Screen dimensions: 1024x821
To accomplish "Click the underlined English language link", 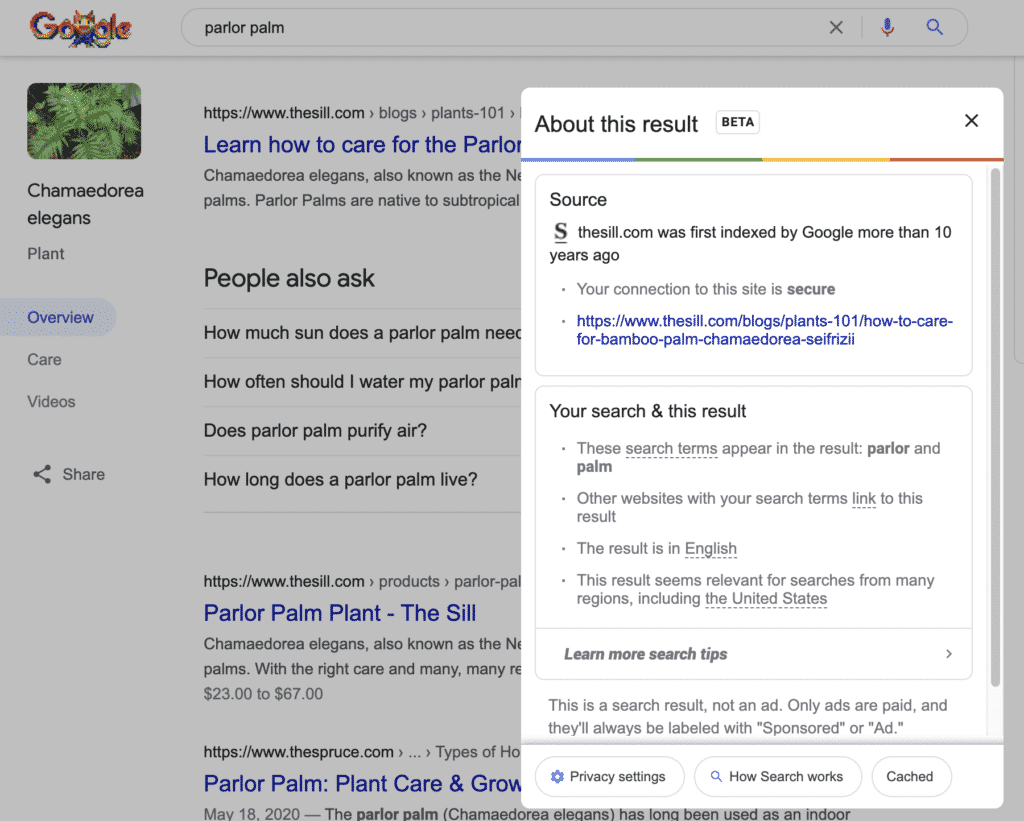I will pyautogui.click(x=711, y=549).
